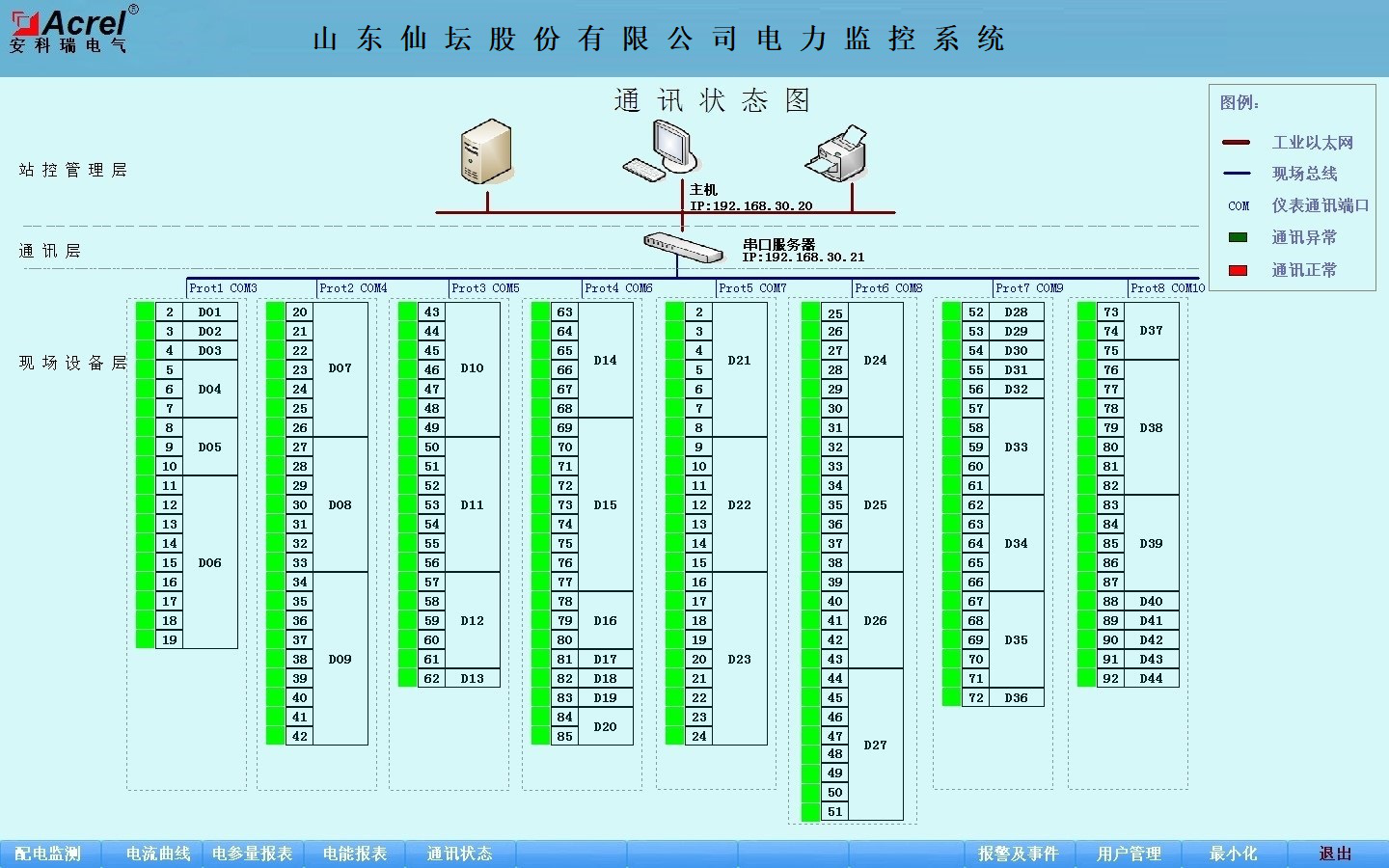Select device D44
The width and height of the screenshot is (1389, 868).
1152,679
